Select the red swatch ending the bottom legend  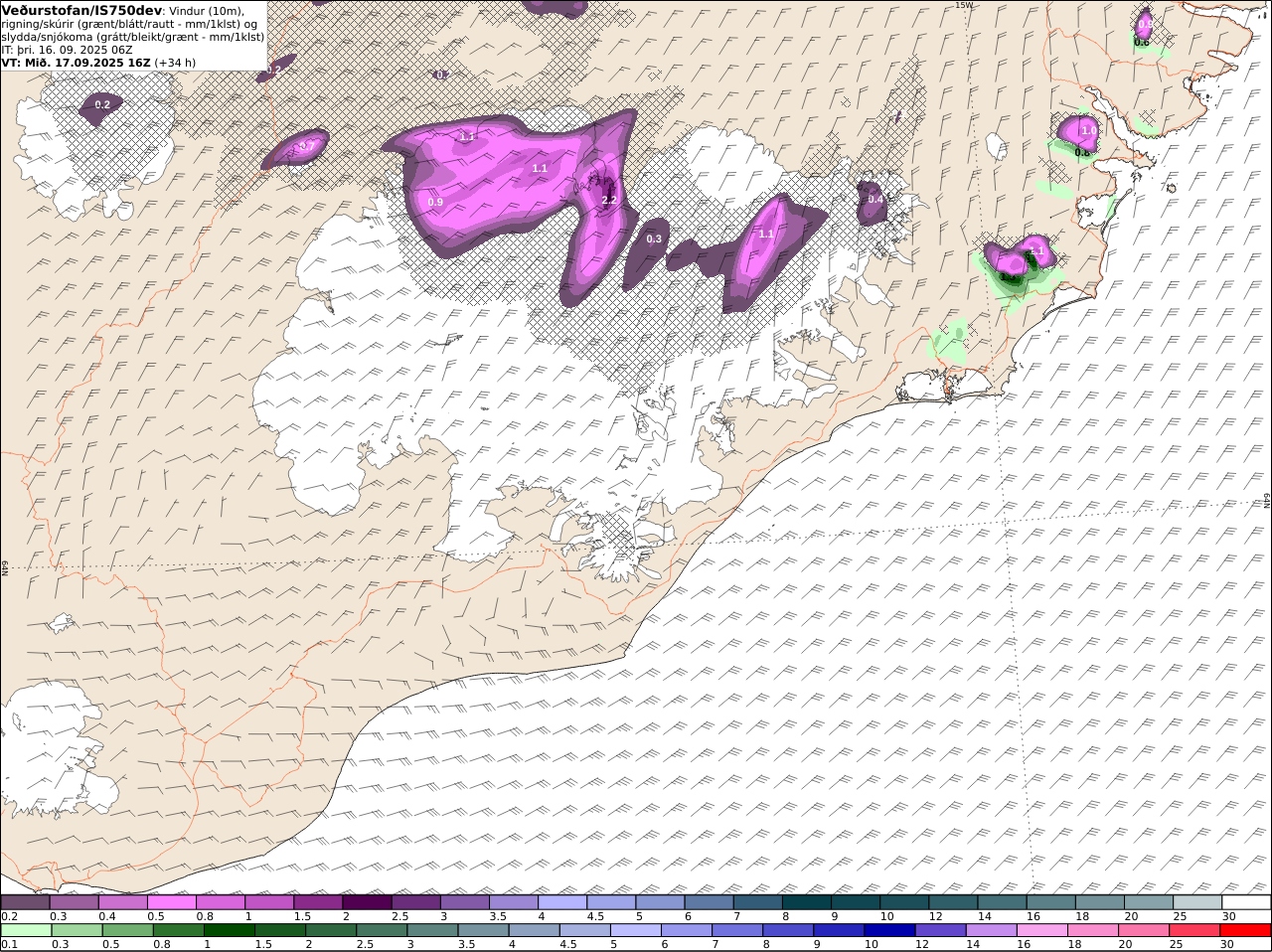click(x=1245, y=931)
